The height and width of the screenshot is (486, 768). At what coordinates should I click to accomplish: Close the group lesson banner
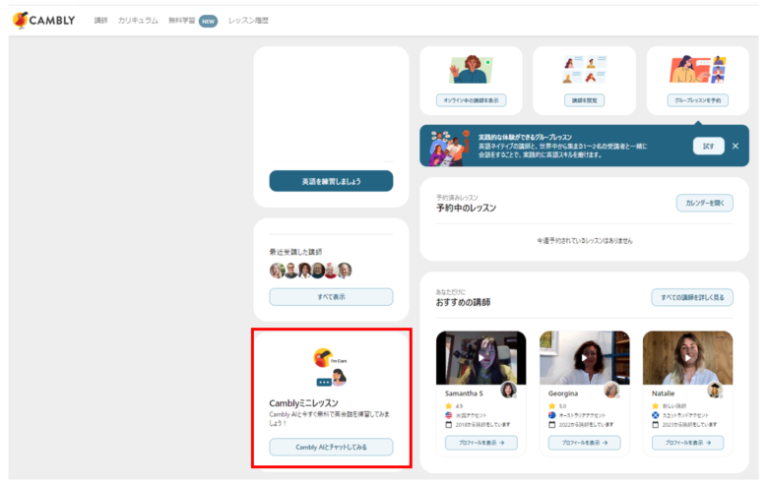pos(735,145)
